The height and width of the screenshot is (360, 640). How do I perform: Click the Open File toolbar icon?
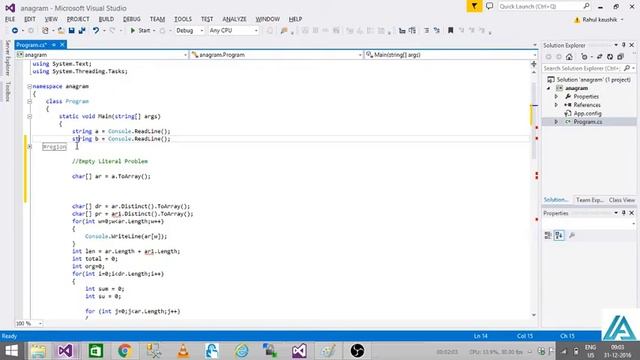click(x=61, y=31)
